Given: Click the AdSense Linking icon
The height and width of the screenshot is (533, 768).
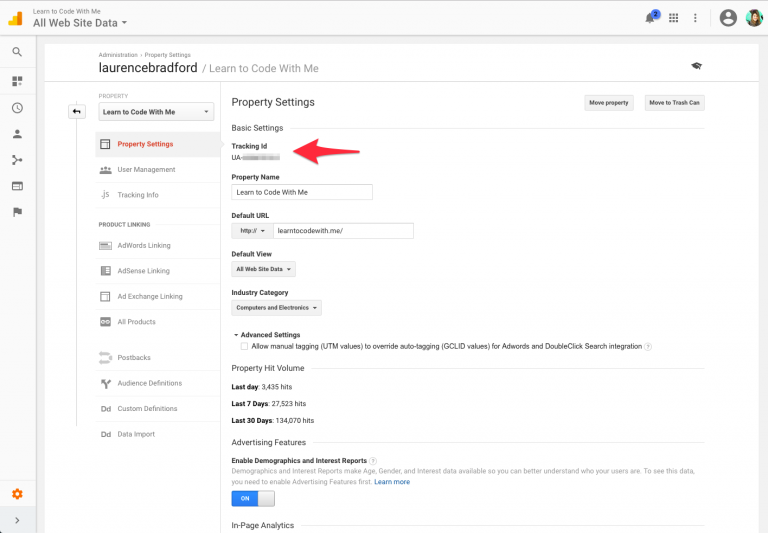Looking at the screenshot, I should click(x=105, y=271).
